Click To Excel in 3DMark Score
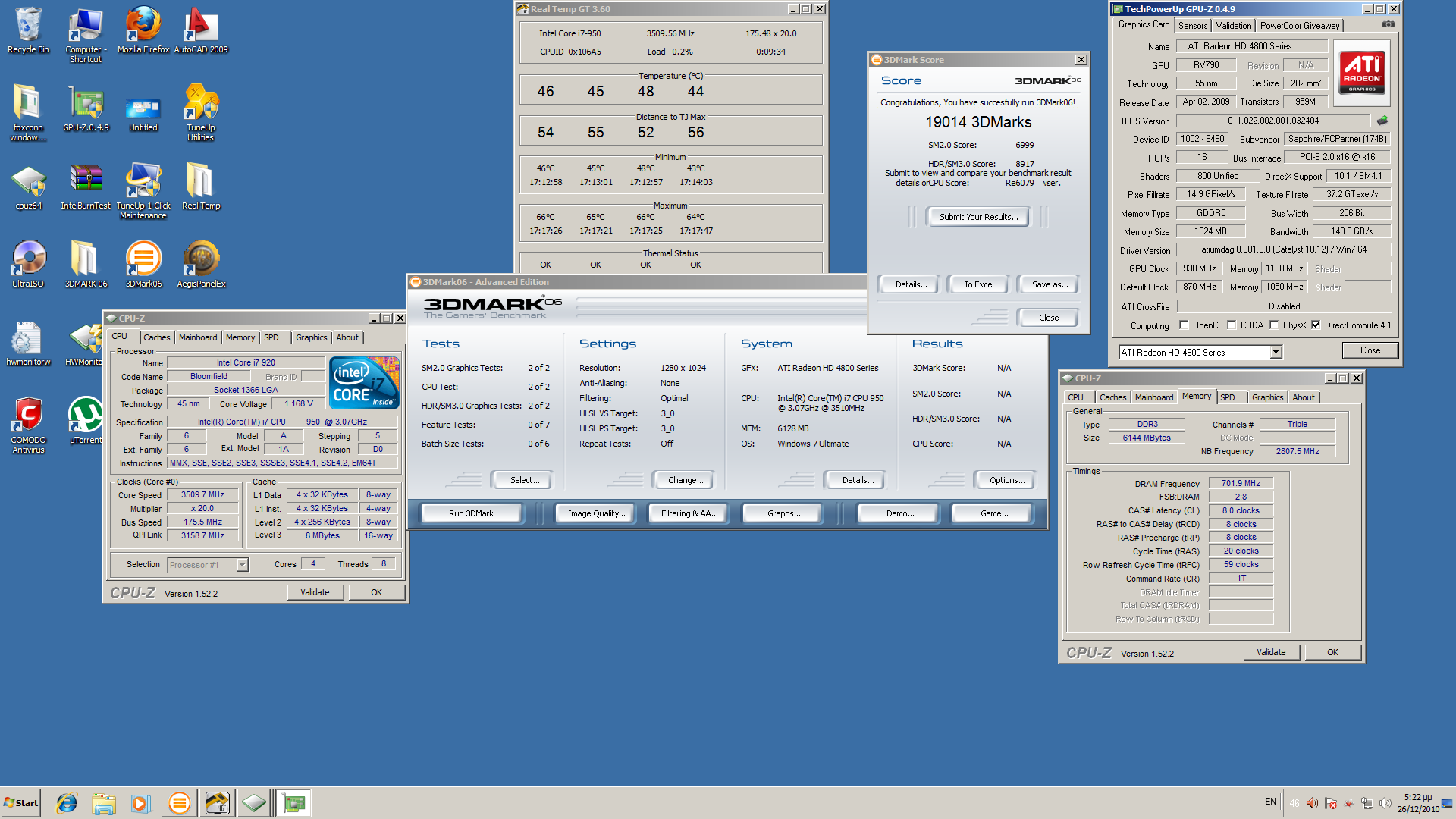Image resolution: width=1456 pixels, height=819 pixels. tap(978, 284)
